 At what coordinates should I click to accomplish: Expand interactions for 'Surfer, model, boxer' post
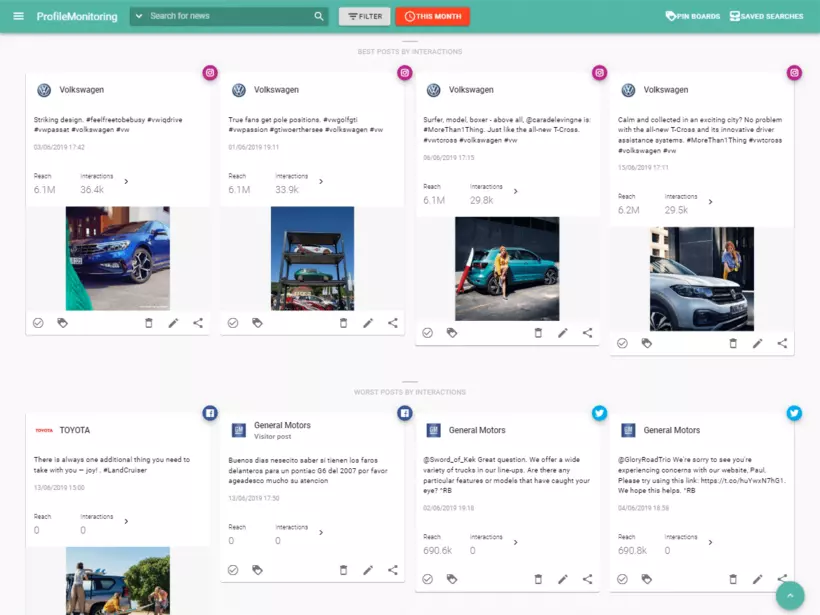pos(516,191)
